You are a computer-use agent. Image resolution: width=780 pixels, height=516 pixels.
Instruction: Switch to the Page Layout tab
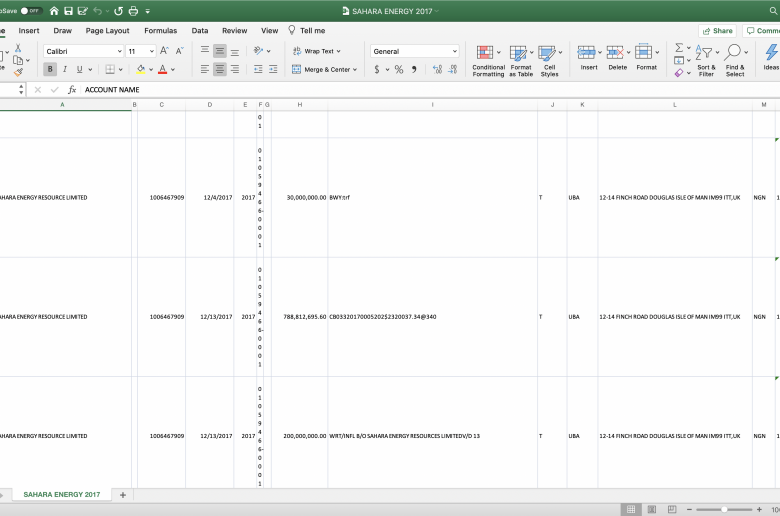tap(107, 30)
